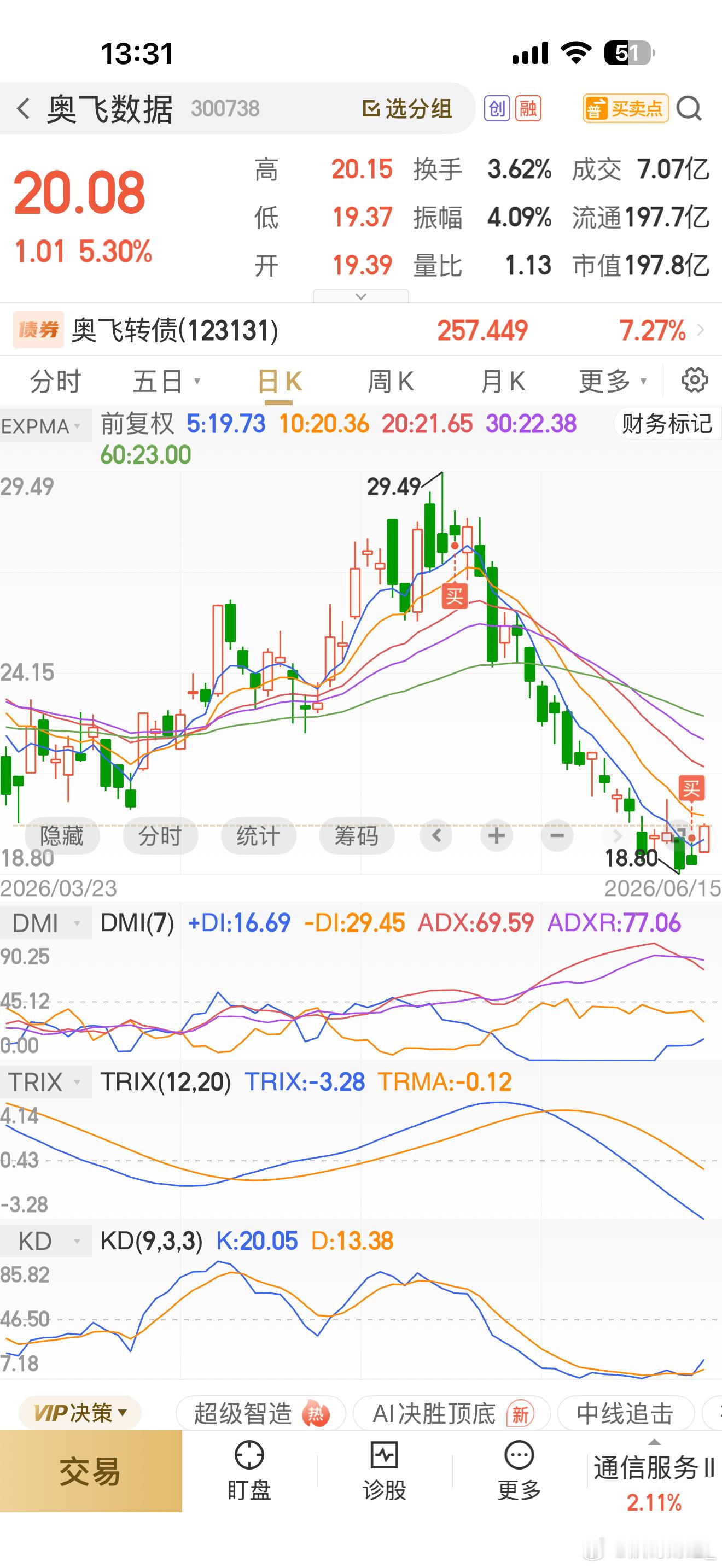Zoom out chart with minus button

pyautogui.click(x=557, y=835)
